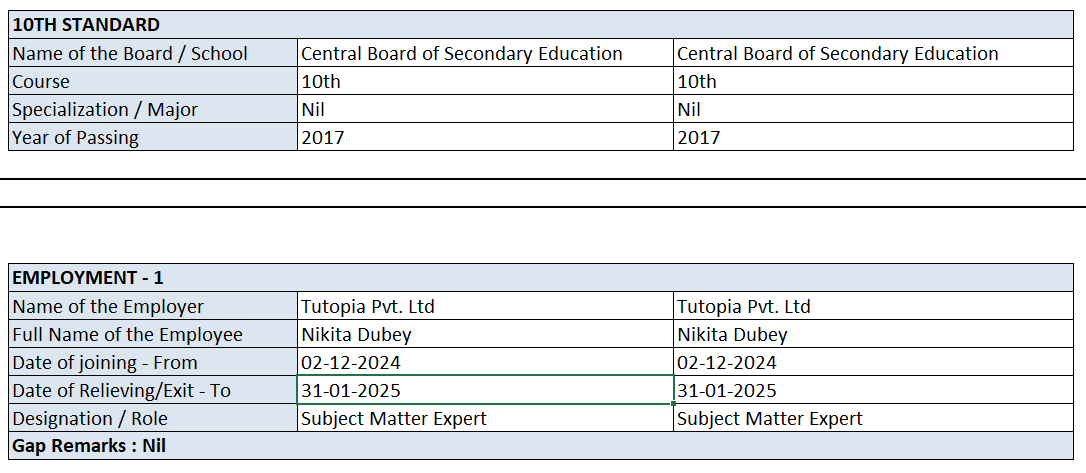Image resolution: width=1086 pixels, height=473 pixels.
Task: Select the first Subject Matter Expert cell
Action: click(394, 419)
